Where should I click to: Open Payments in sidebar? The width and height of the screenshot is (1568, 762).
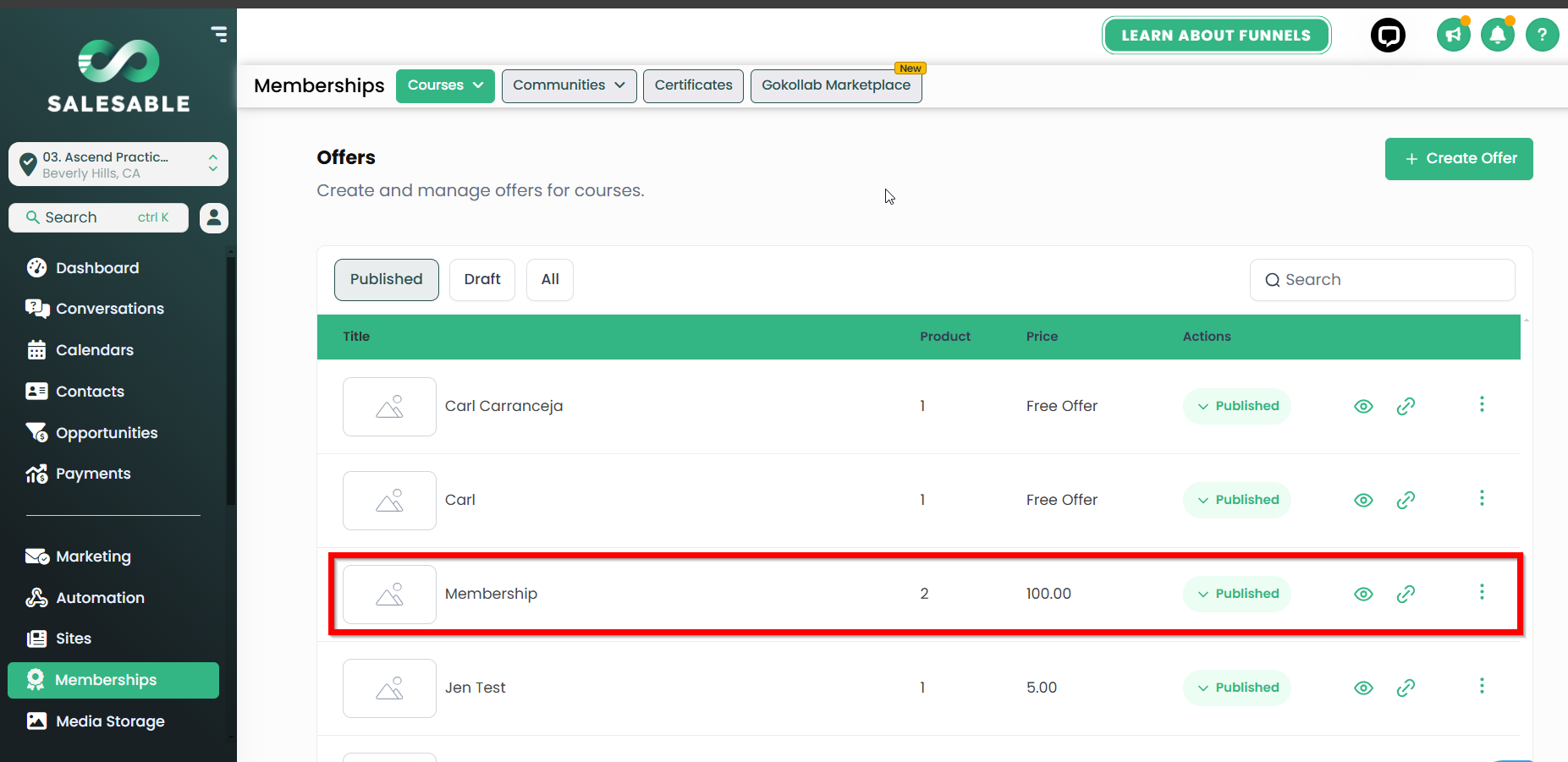pyautogui.click(x=93, y=474)
